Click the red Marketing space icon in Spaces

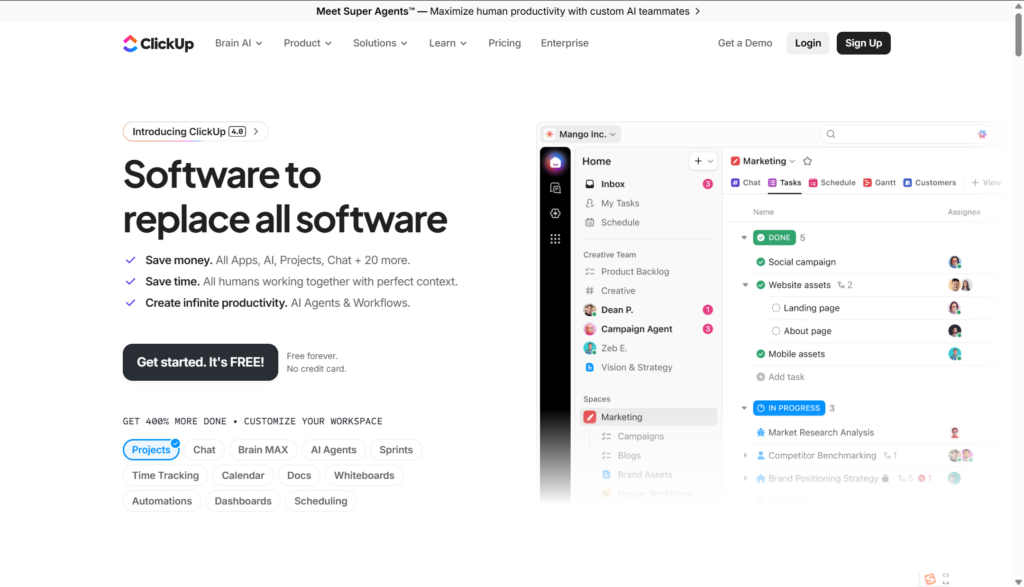click(x=590, y=417)
